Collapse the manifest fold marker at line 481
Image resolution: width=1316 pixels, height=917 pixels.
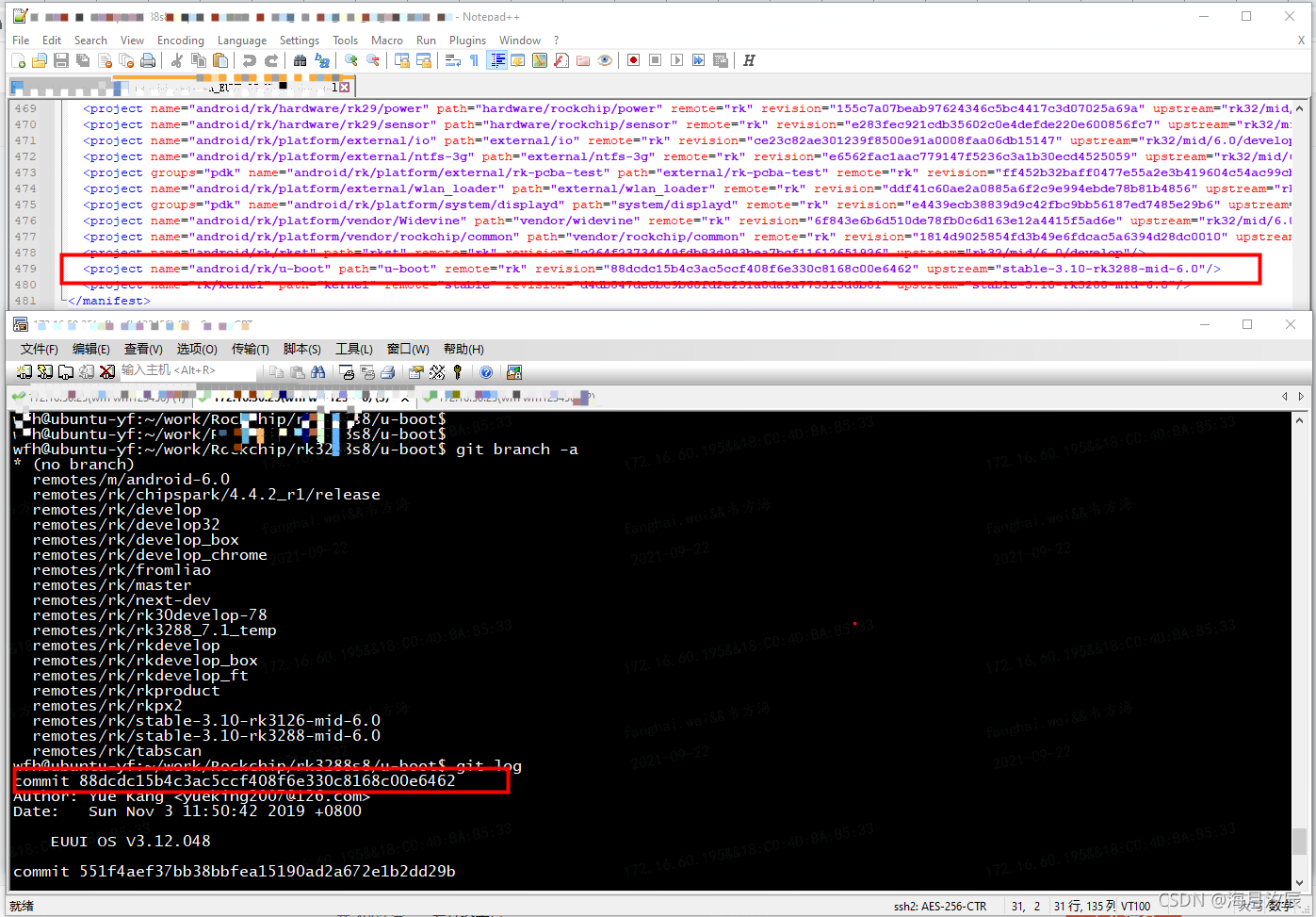click(63, 301)
